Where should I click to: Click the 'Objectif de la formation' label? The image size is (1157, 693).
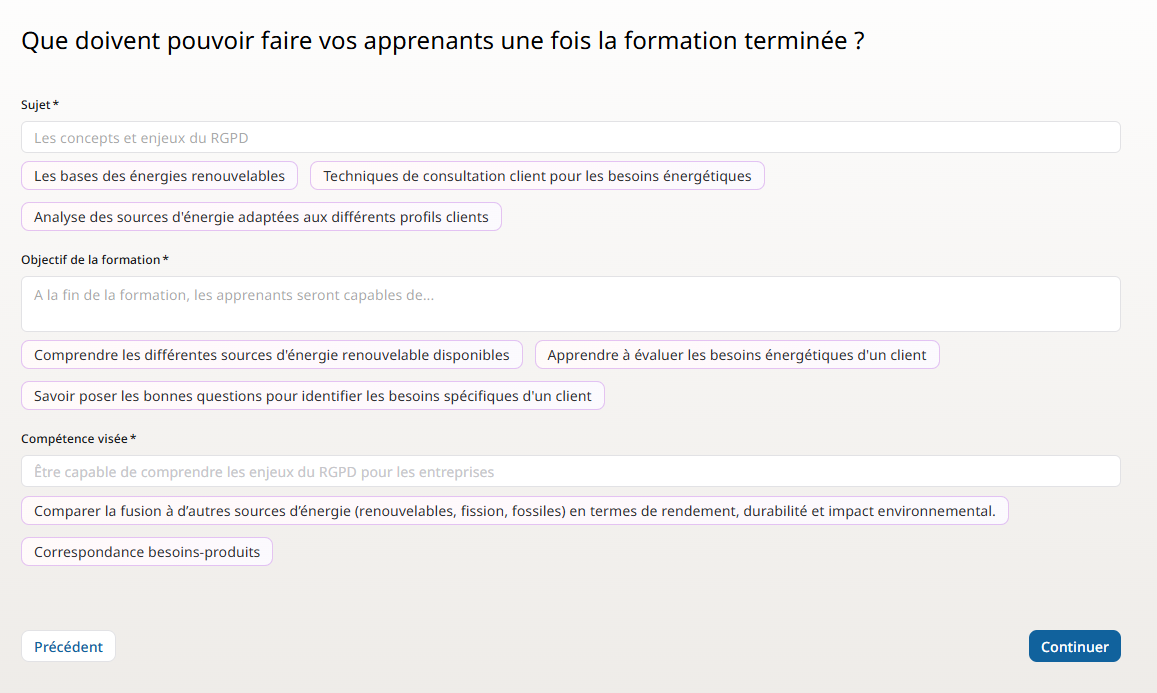coord(90,260)
